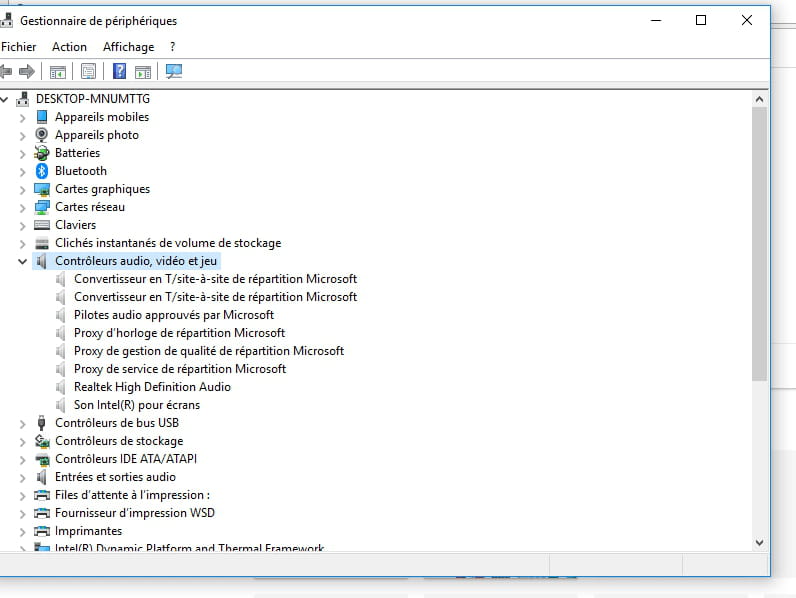The width and height of the screenshot is (796, 598).
Task: Collapse the DESKTOP-MNUMTTG root node
Action: pos(4,99)
